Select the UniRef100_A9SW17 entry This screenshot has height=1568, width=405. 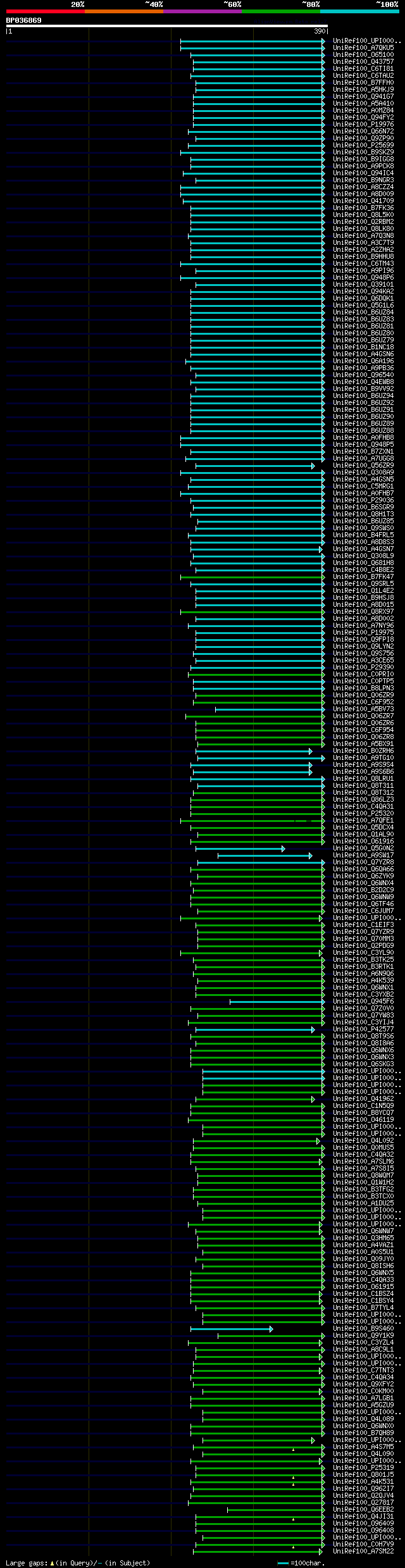point(363,855)
